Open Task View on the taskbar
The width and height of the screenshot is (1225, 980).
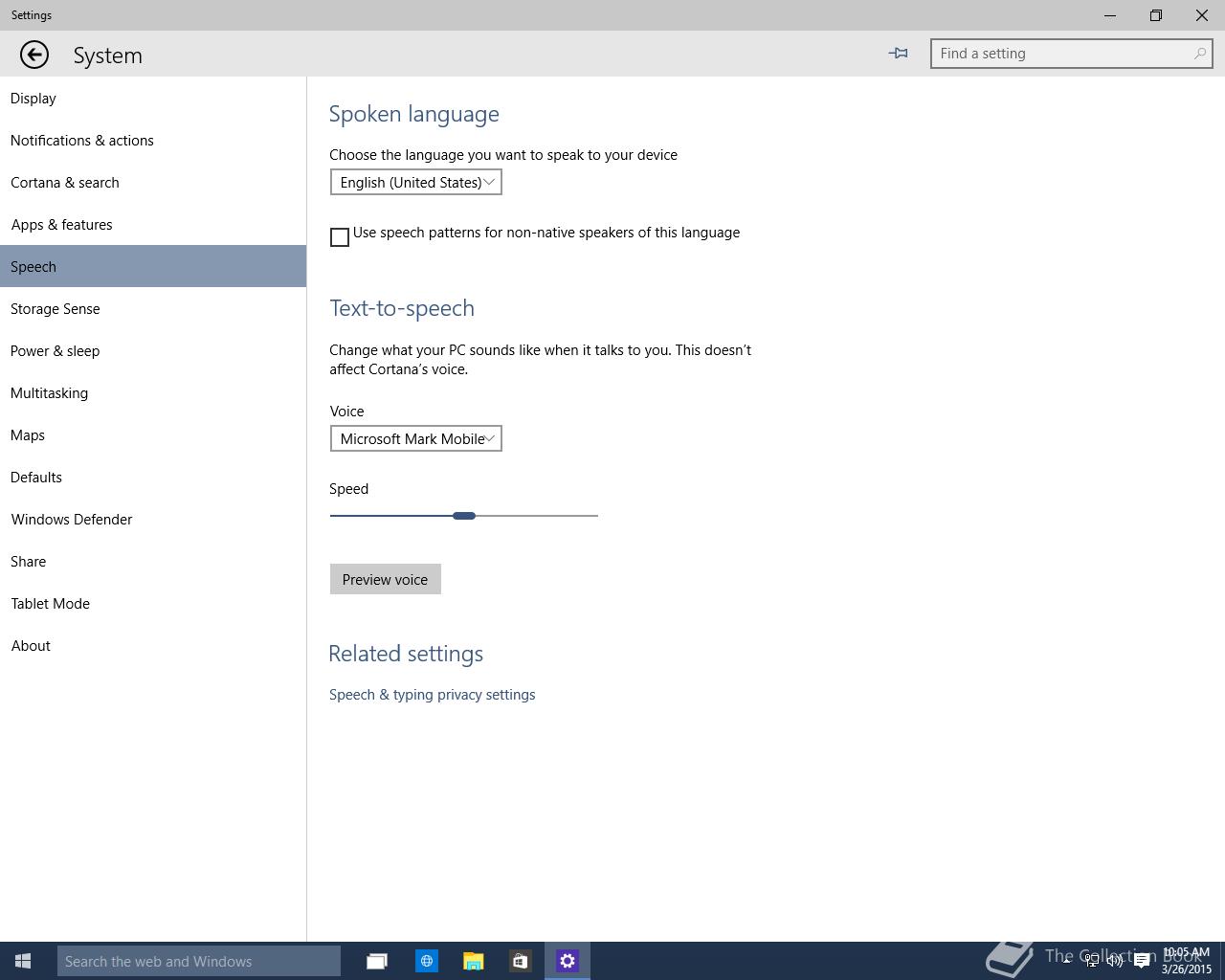tap(377, 961)
